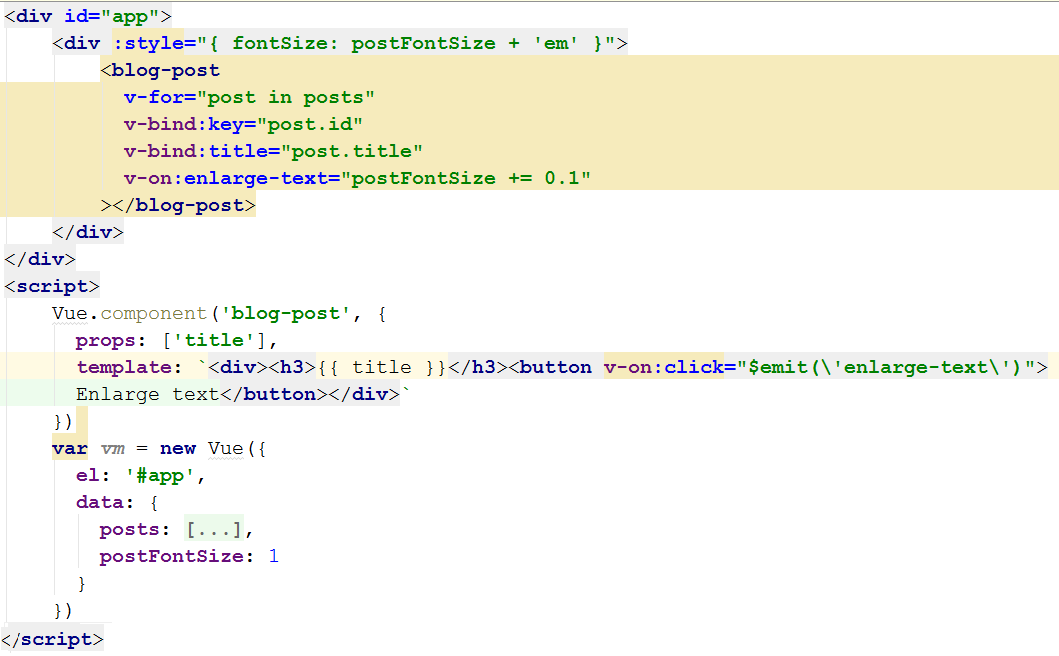The height and width of the screenshot is (656, 1059).
Task: Click the postFontSize: 1 value
Action: (274, 557)
